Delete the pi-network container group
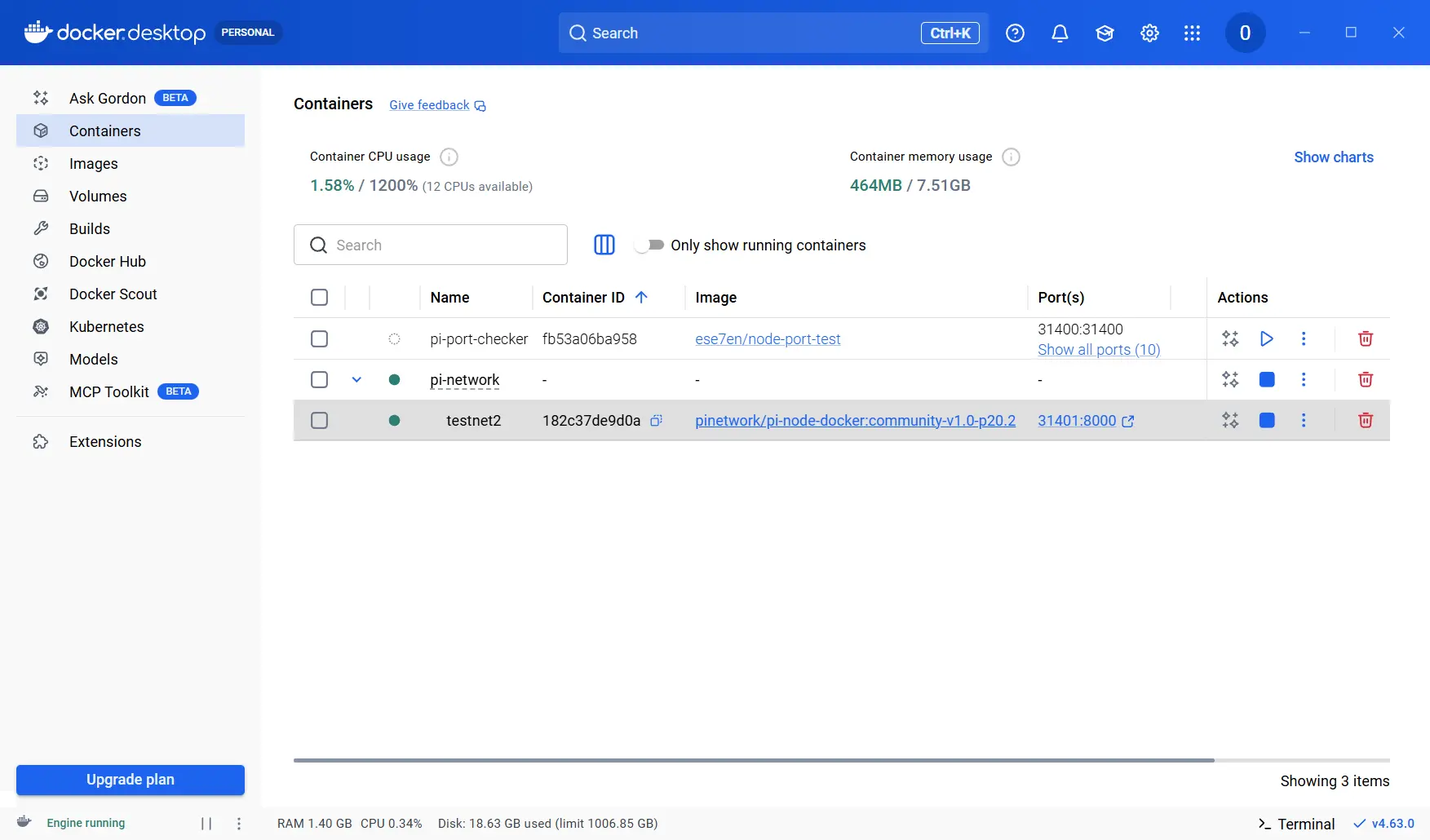Image resolution: width=1430 pixels, height=840 pixels. [1365, 379]
